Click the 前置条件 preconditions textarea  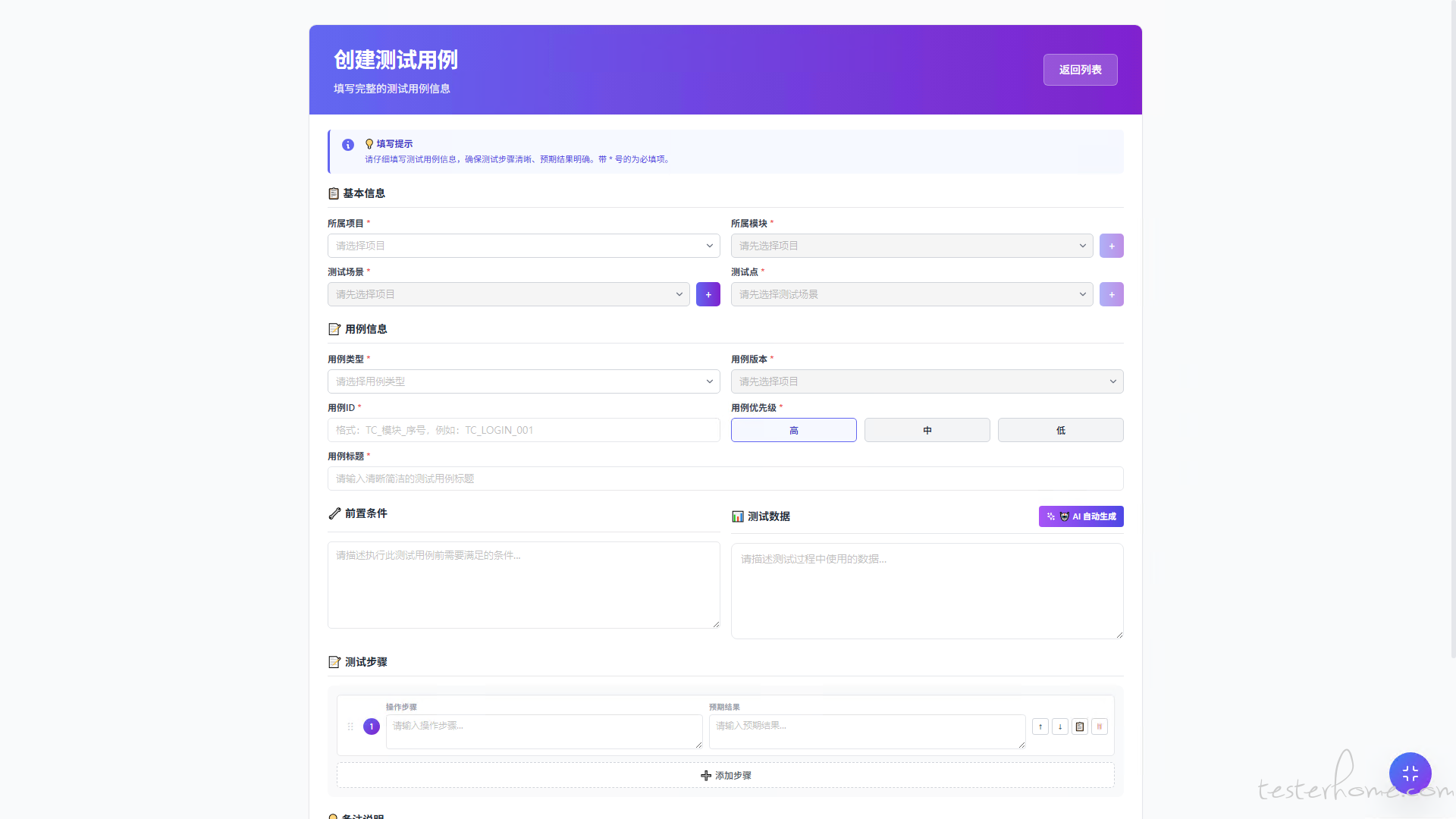[523, 585]
